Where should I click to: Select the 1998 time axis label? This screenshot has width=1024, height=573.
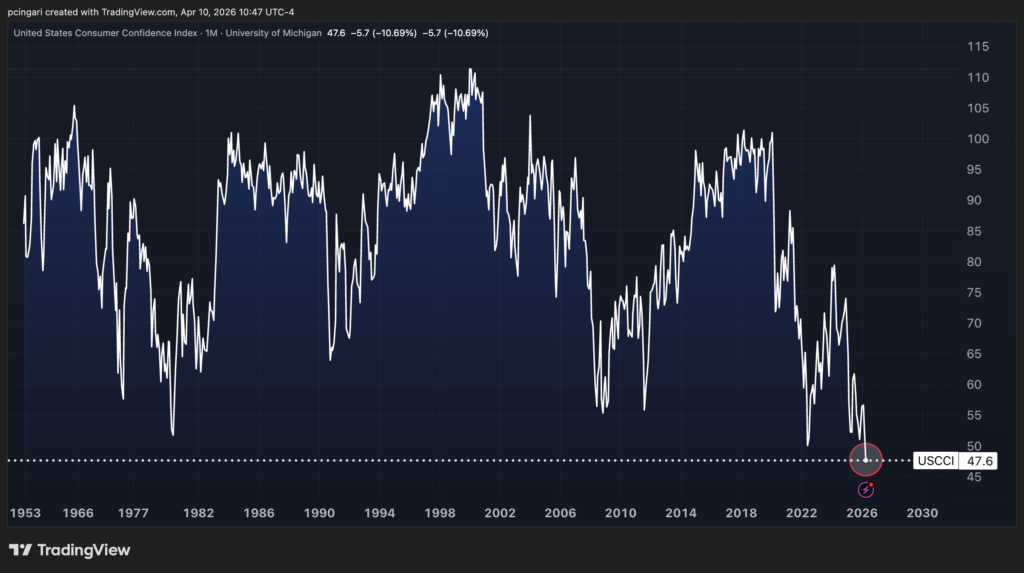point(439,513)
